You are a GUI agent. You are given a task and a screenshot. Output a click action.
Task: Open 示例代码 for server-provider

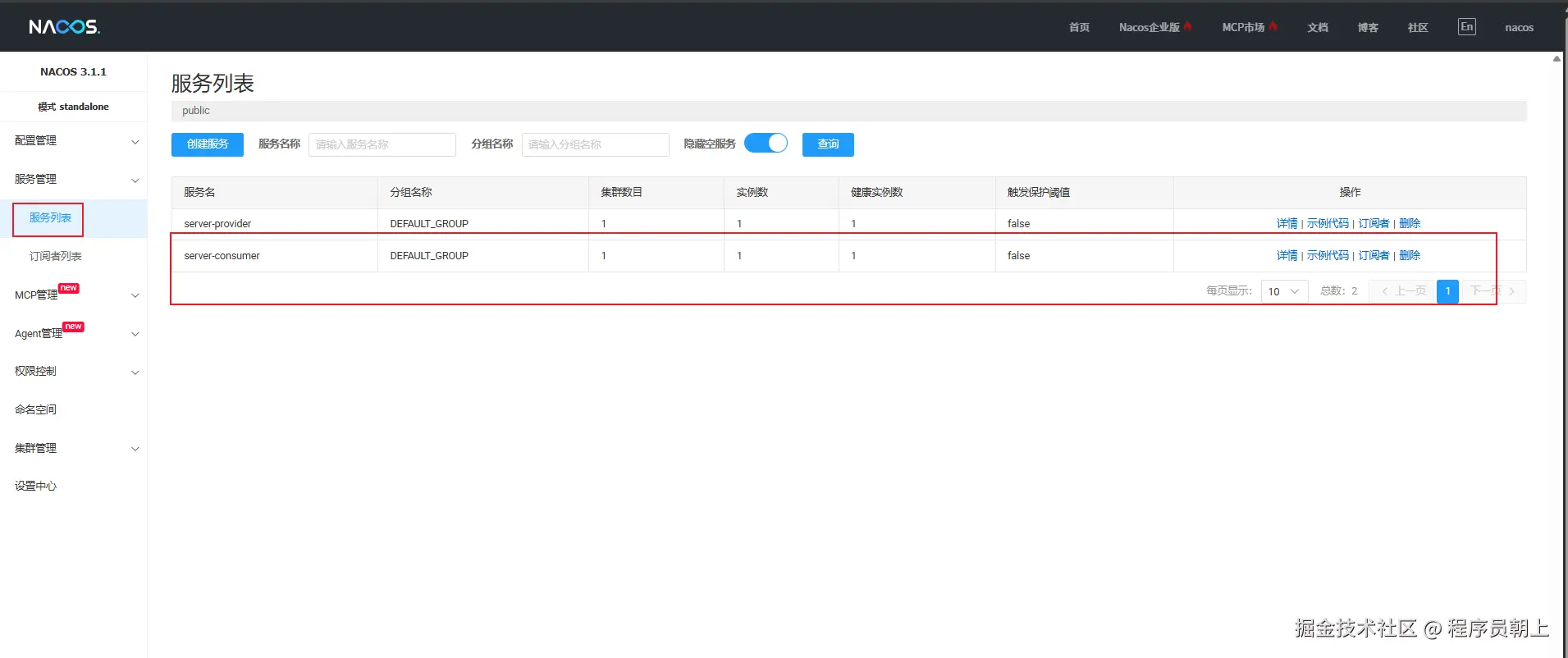pos(1328,224)
